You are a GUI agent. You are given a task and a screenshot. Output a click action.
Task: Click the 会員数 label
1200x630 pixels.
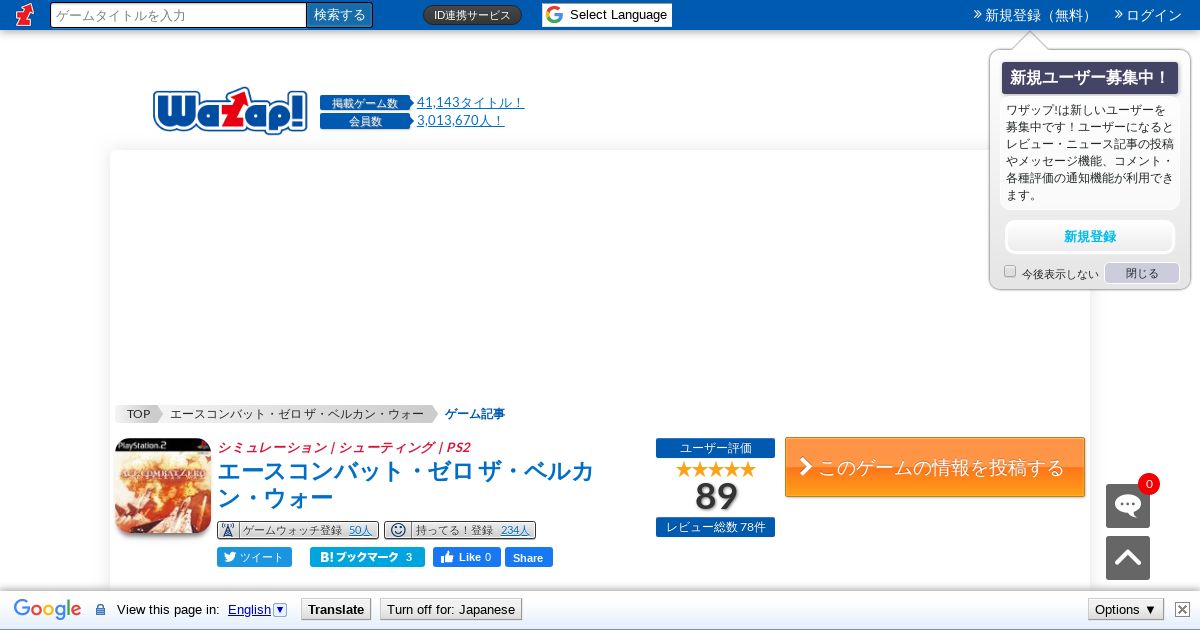coord(365,121)
